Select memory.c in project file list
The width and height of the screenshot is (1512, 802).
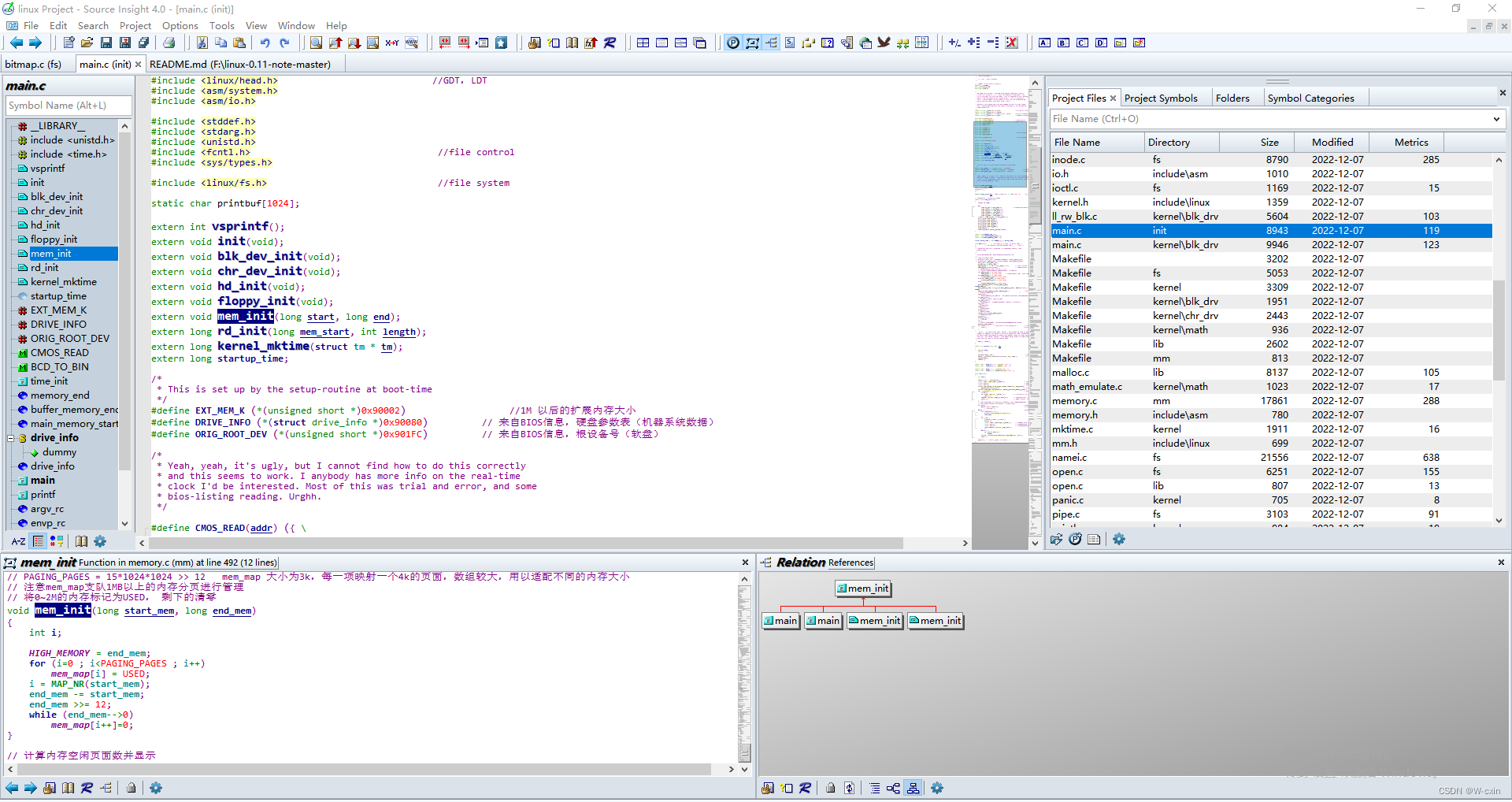tap(1271, 400)
